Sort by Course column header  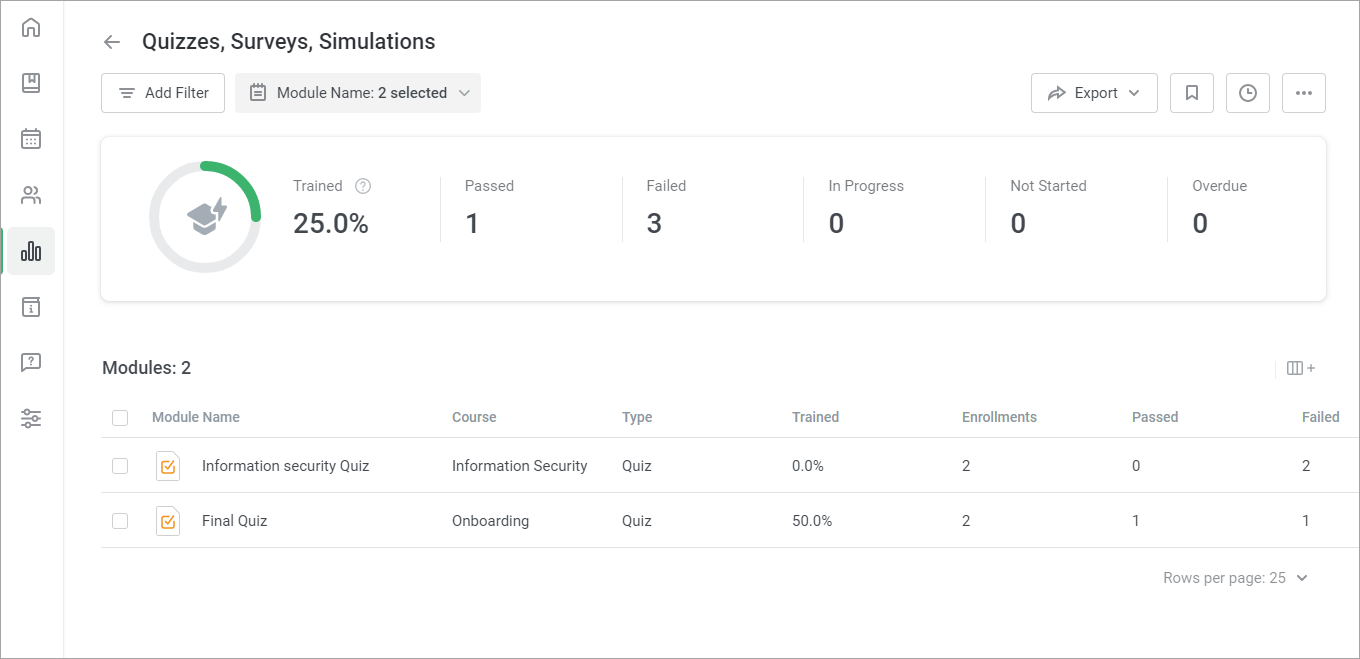coord(474,417)
